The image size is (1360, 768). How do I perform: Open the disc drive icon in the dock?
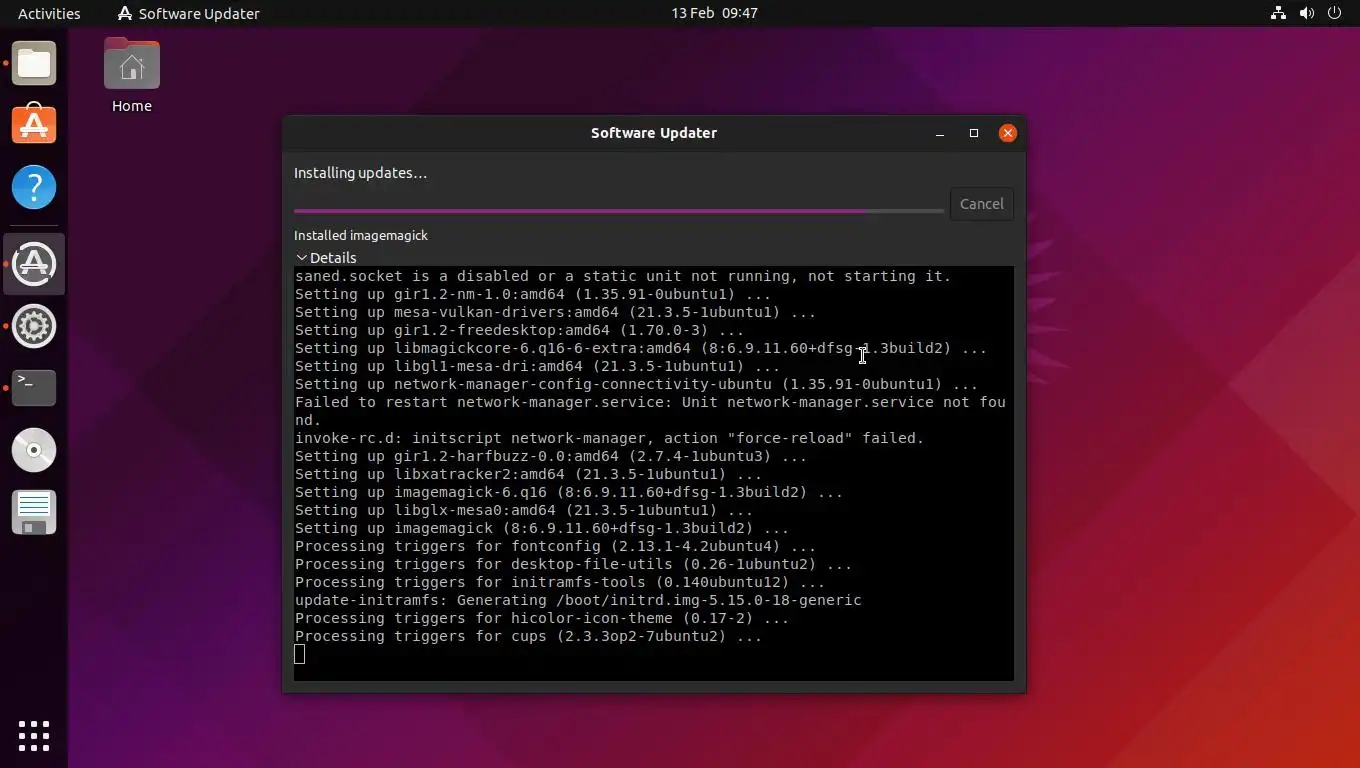(x=34, y=450)
